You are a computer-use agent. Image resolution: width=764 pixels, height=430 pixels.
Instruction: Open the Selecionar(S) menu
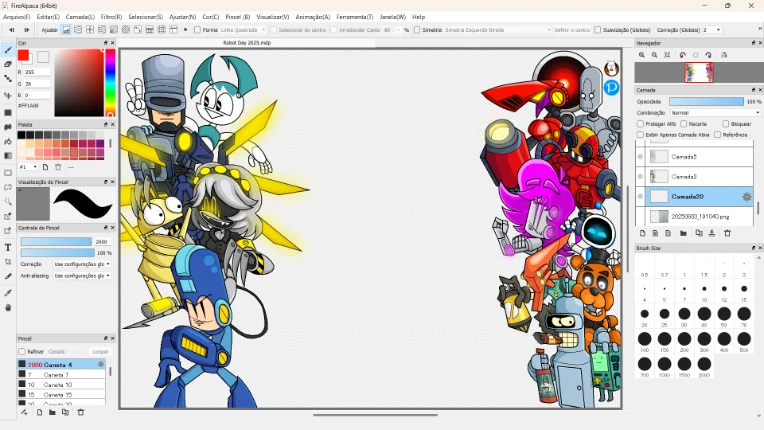pos(146,17)
